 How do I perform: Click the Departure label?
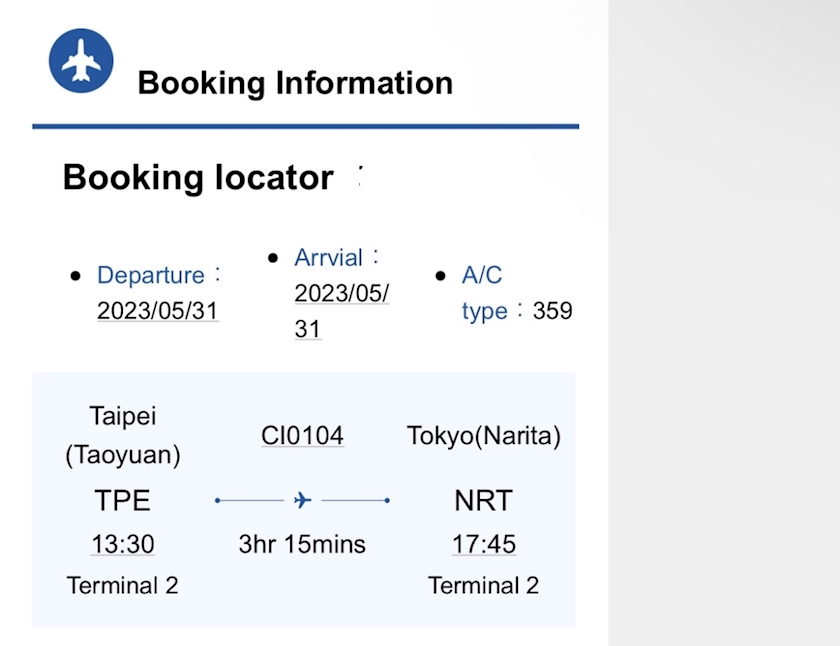pyautogui.click(x=150, y=275)
